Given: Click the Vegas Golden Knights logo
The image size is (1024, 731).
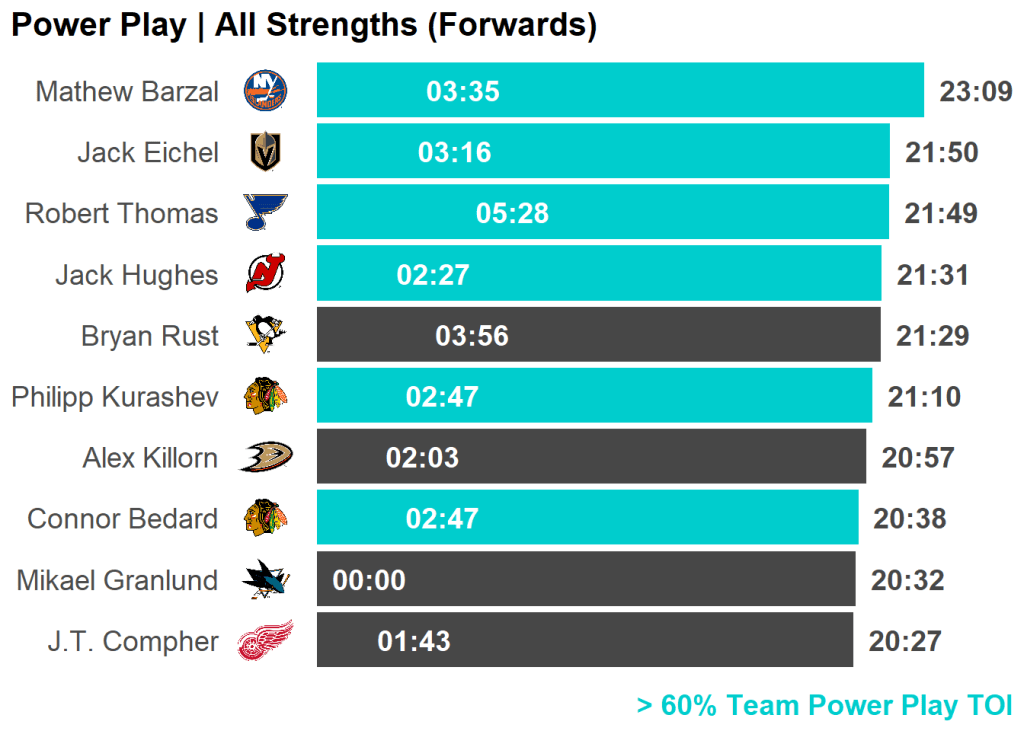Looking at the screenshot, I should pyautogui.click(x=265, y=152).
